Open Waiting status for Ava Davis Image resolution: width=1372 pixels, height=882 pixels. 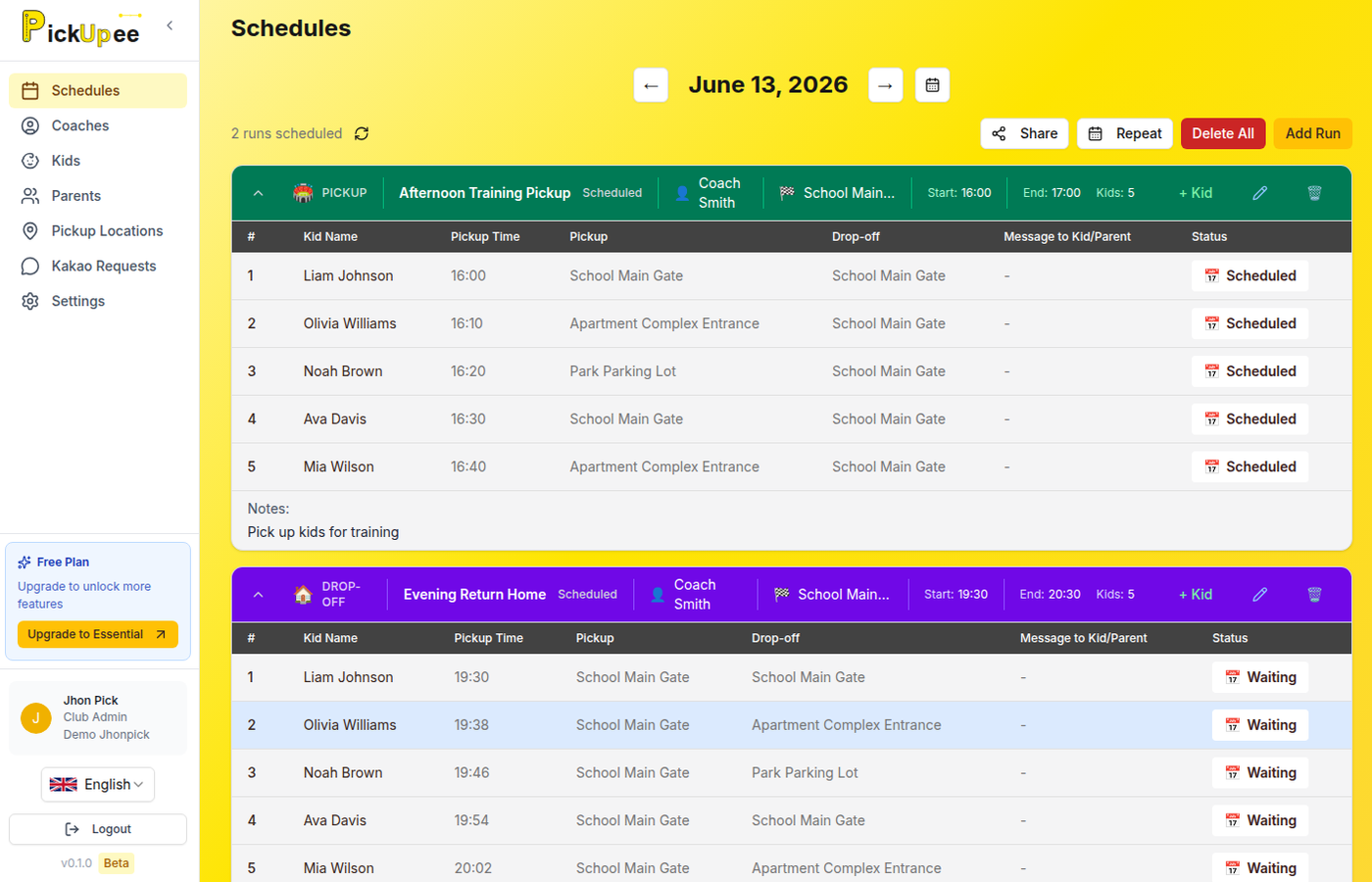1260,821
